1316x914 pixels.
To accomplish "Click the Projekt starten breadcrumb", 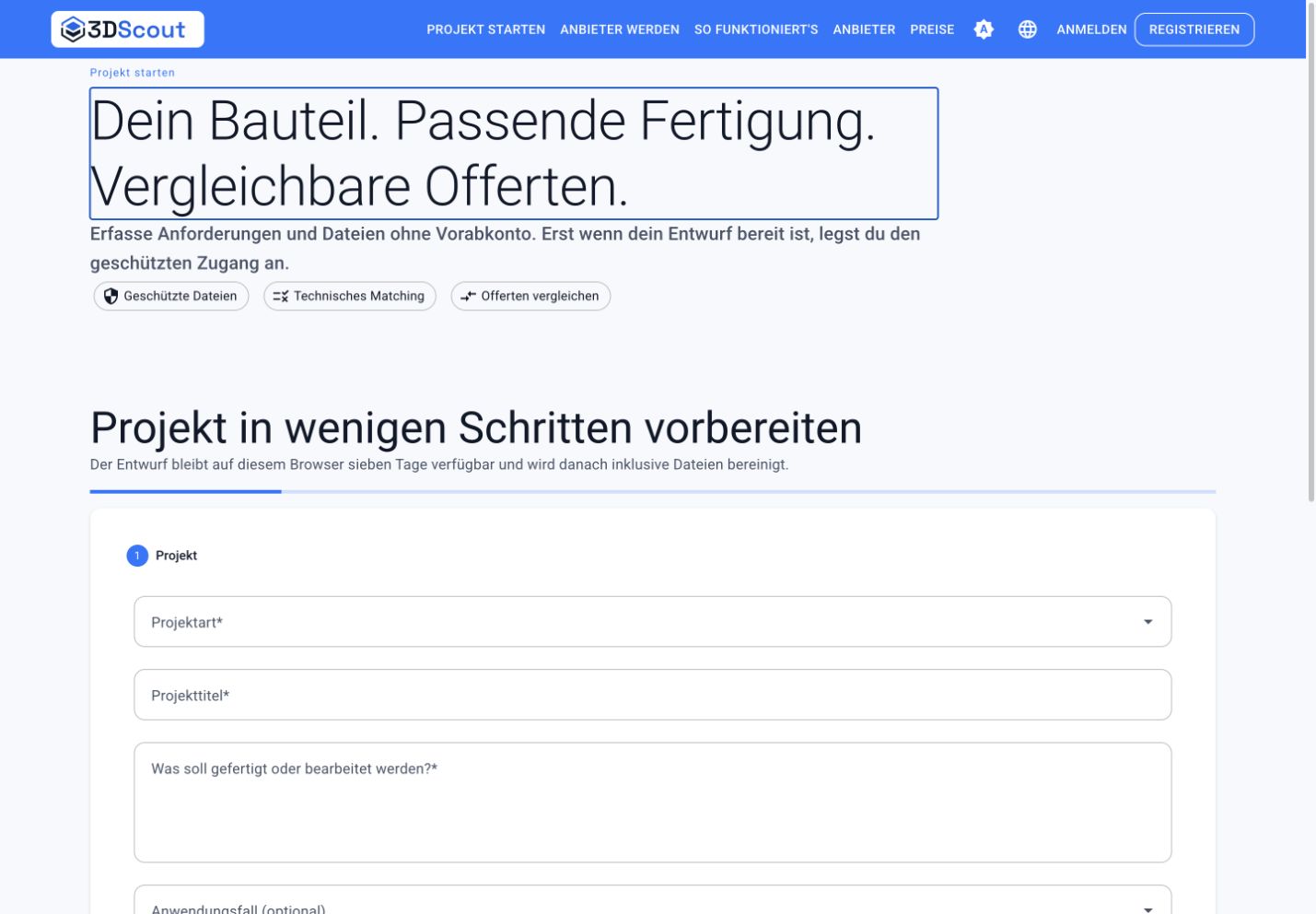I will point(133,73).
